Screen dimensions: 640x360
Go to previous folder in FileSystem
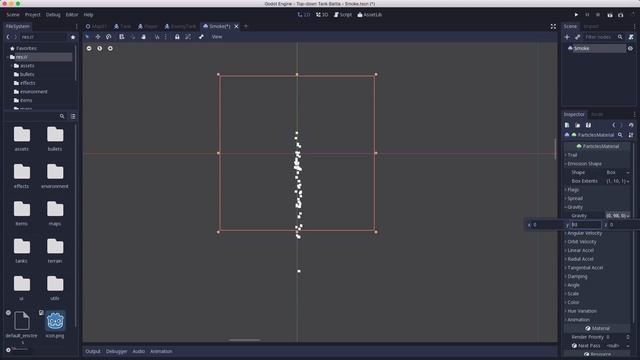(x=8, y=37)
